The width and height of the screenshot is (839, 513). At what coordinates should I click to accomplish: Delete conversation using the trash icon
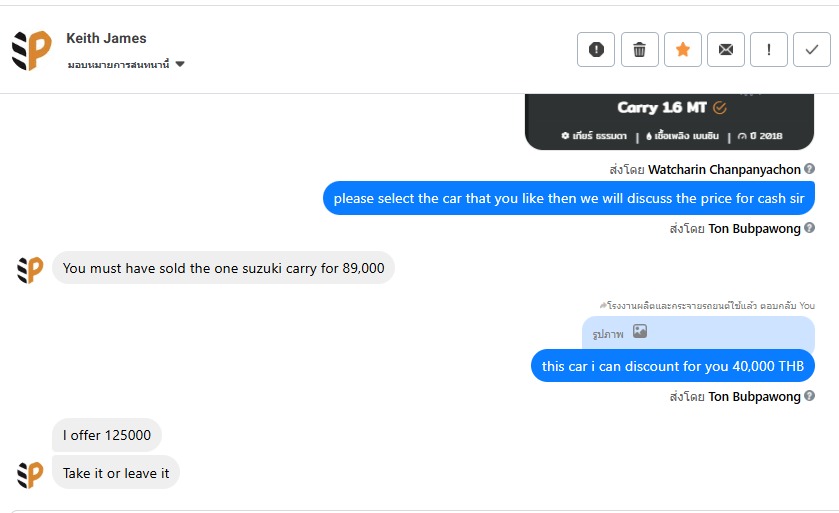[640, 49]
